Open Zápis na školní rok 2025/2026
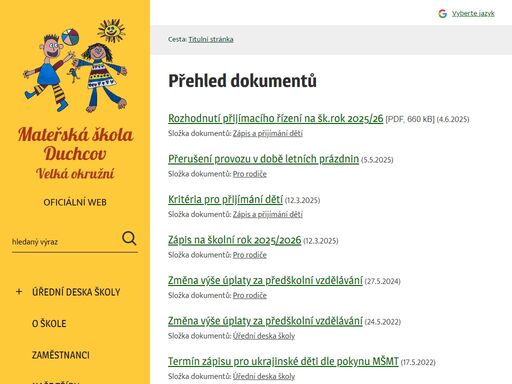The width and height of the screenshot is (512, 384). coord(234,240)
